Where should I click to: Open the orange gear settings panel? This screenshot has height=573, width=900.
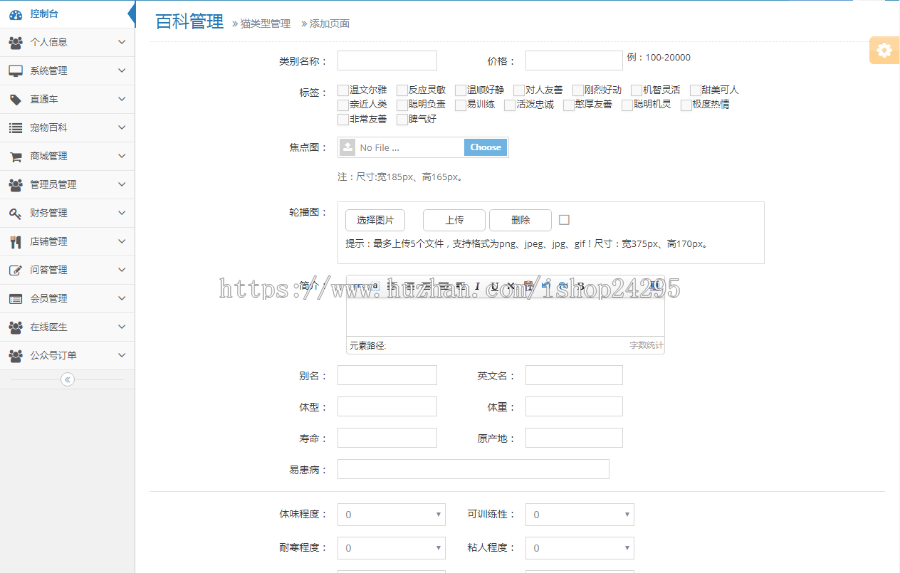(884, 51)
